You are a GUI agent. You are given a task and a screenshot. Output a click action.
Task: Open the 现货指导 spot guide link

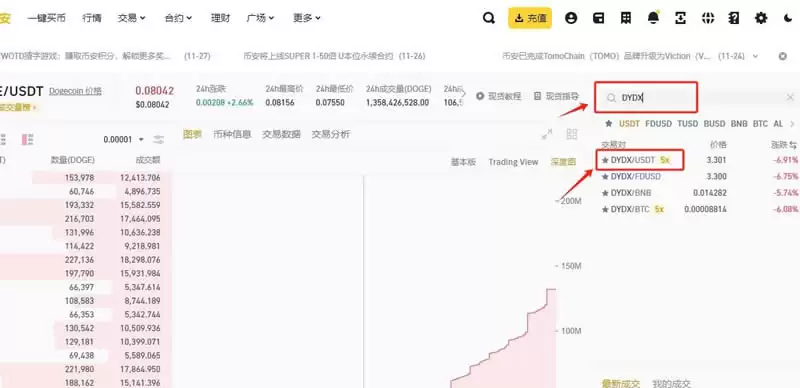click(556, 96)
